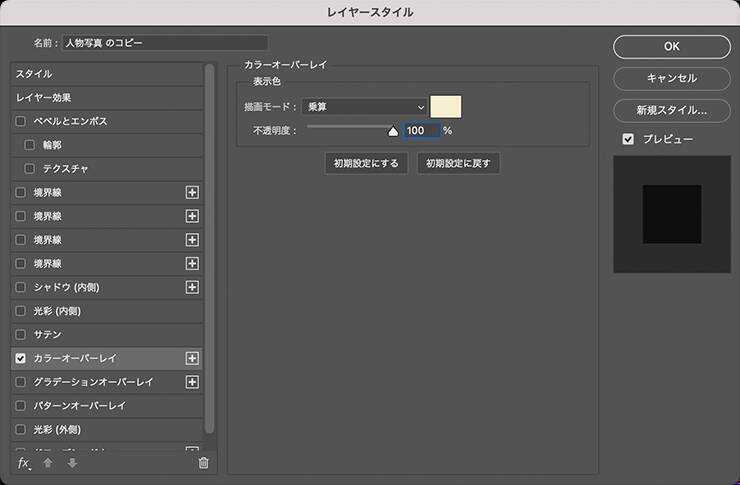Click the move effect down arrow
The width and height of the screenshot is (740, 485).
pos(72,463)
